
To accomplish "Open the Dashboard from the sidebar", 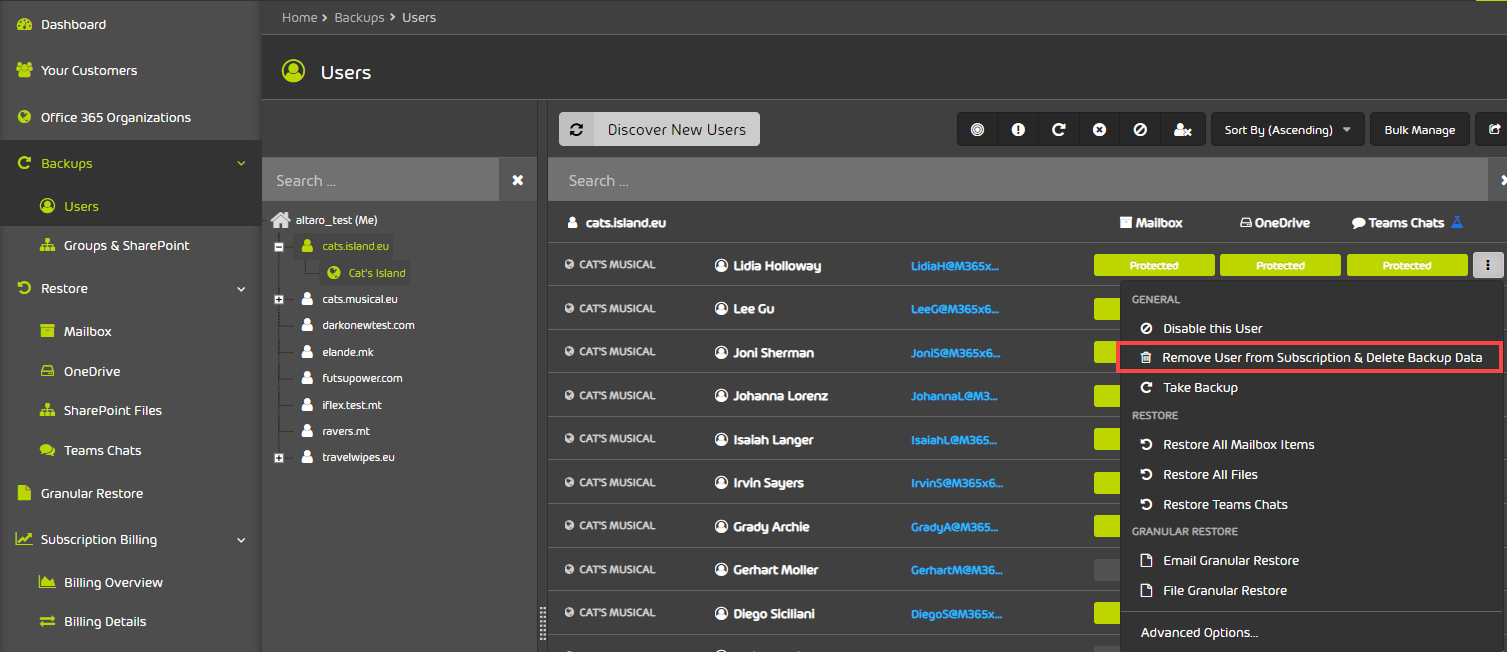I will [75, 23].
